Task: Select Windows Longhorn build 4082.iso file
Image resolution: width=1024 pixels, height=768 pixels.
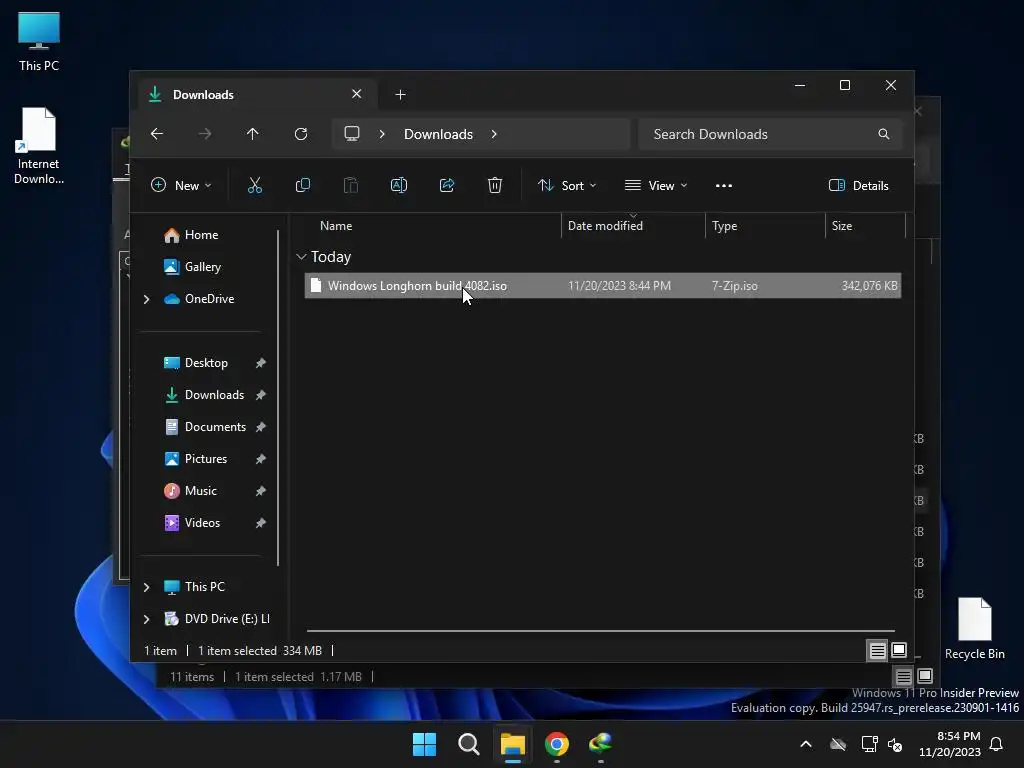Action: pyautogui.click(x=603, y=286)
